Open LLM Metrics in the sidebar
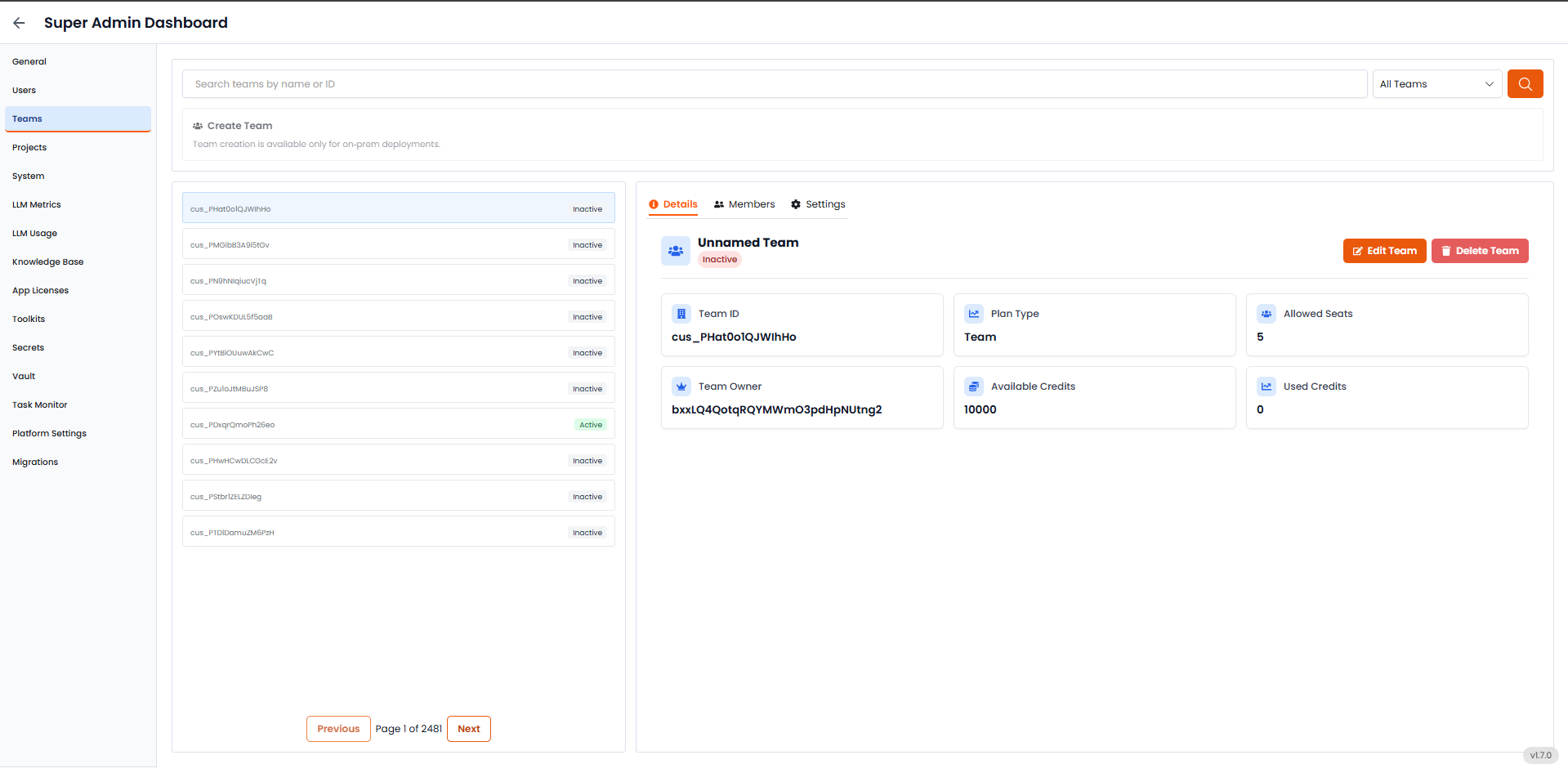 point(78,204)
